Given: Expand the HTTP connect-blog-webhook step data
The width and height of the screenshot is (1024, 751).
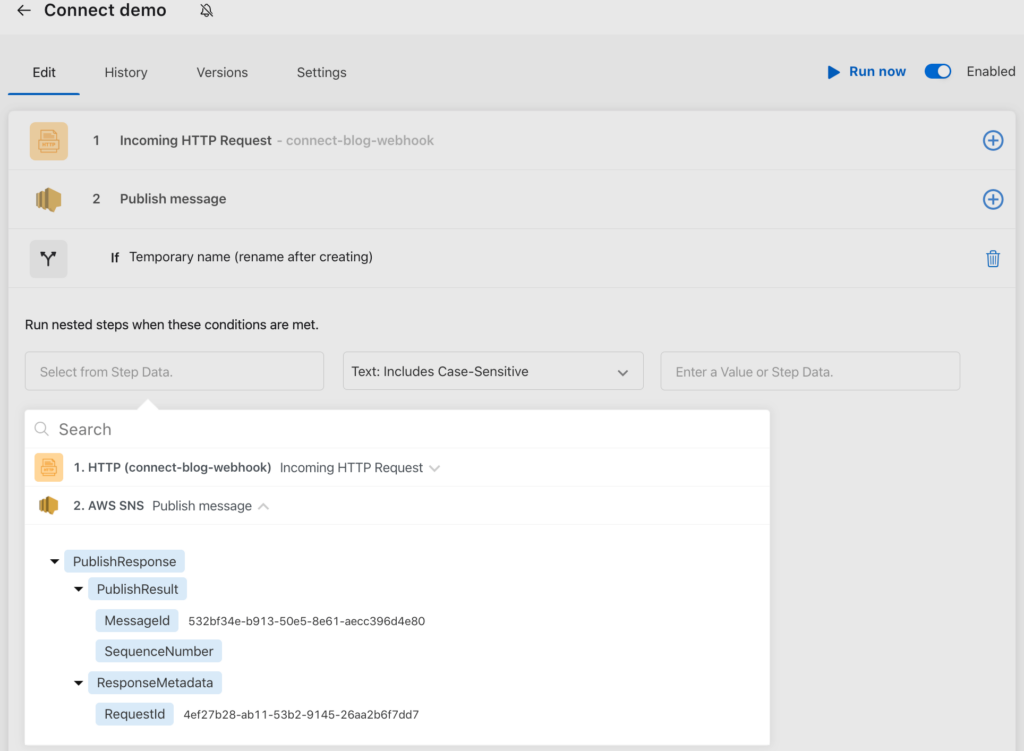Looking at the screenshot, I should [x=434, y=468].
